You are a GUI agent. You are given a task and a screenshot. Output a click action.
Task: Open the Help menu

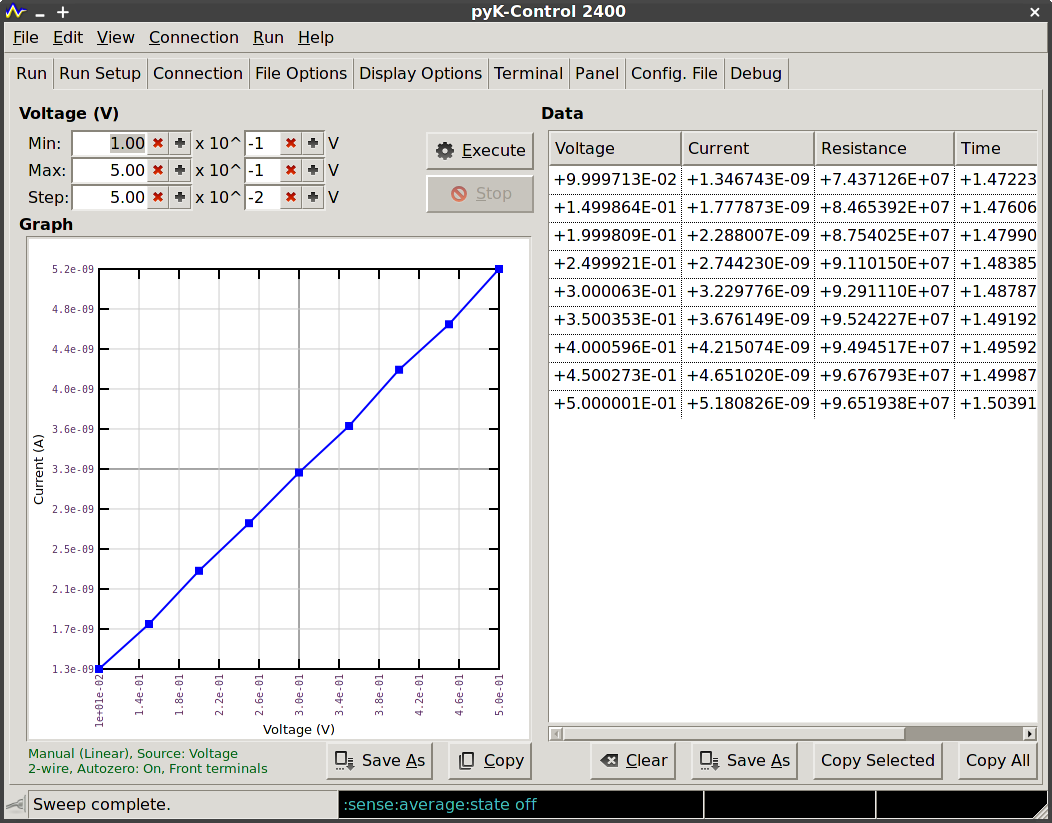(x=316, y=38)
